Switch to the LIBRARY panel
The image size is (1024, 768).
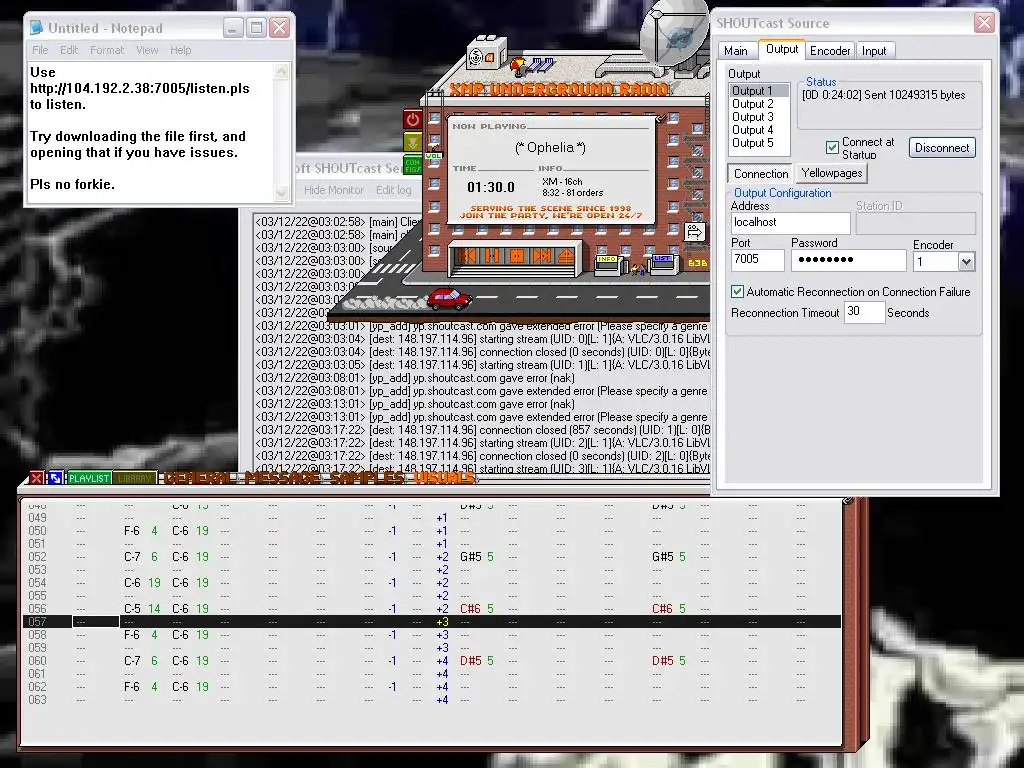pyautogui.click(x=135, y=478)
